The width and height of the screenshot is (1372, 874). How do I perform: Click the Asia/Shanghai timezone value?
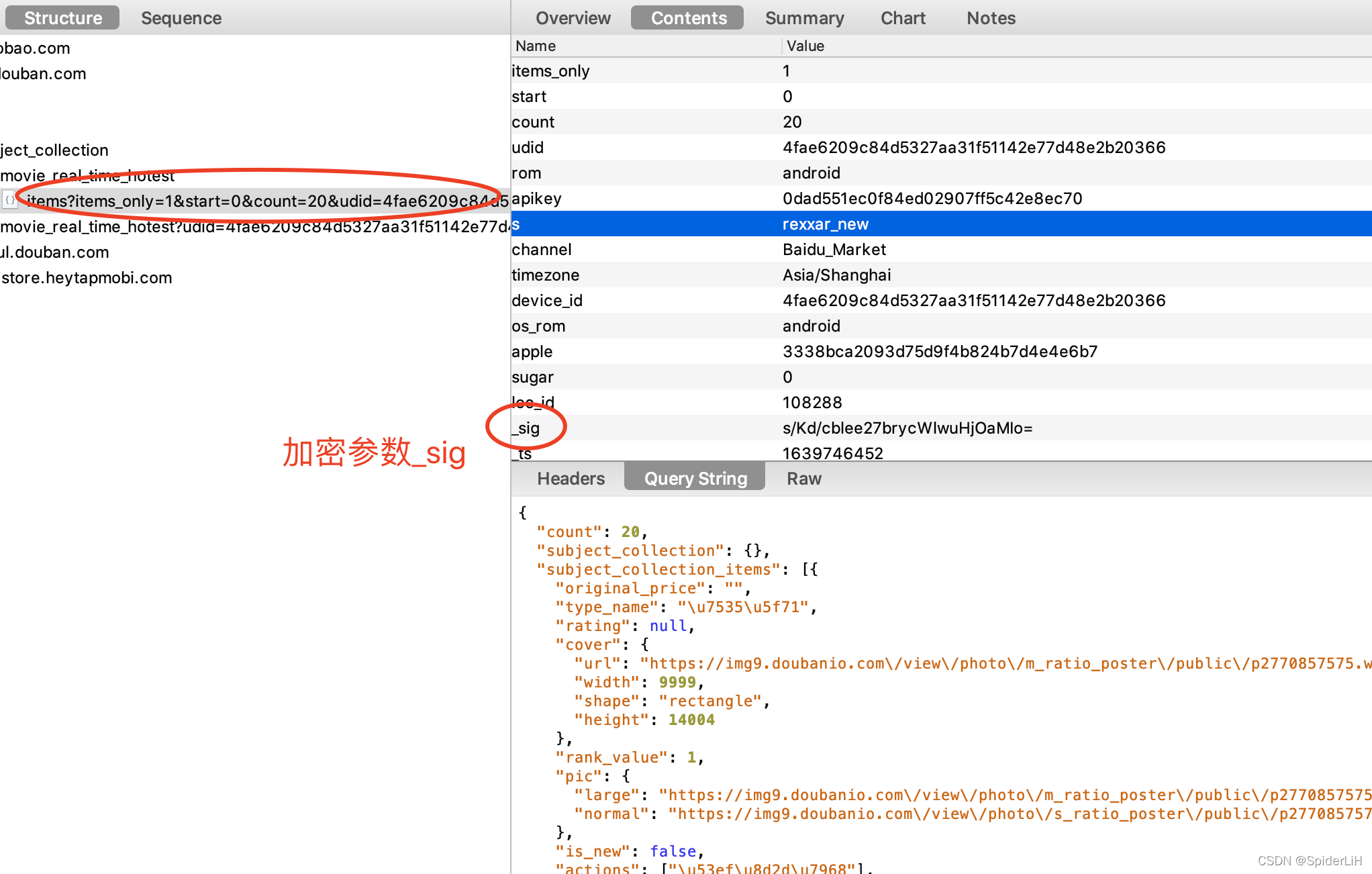[x=836, y=275]
